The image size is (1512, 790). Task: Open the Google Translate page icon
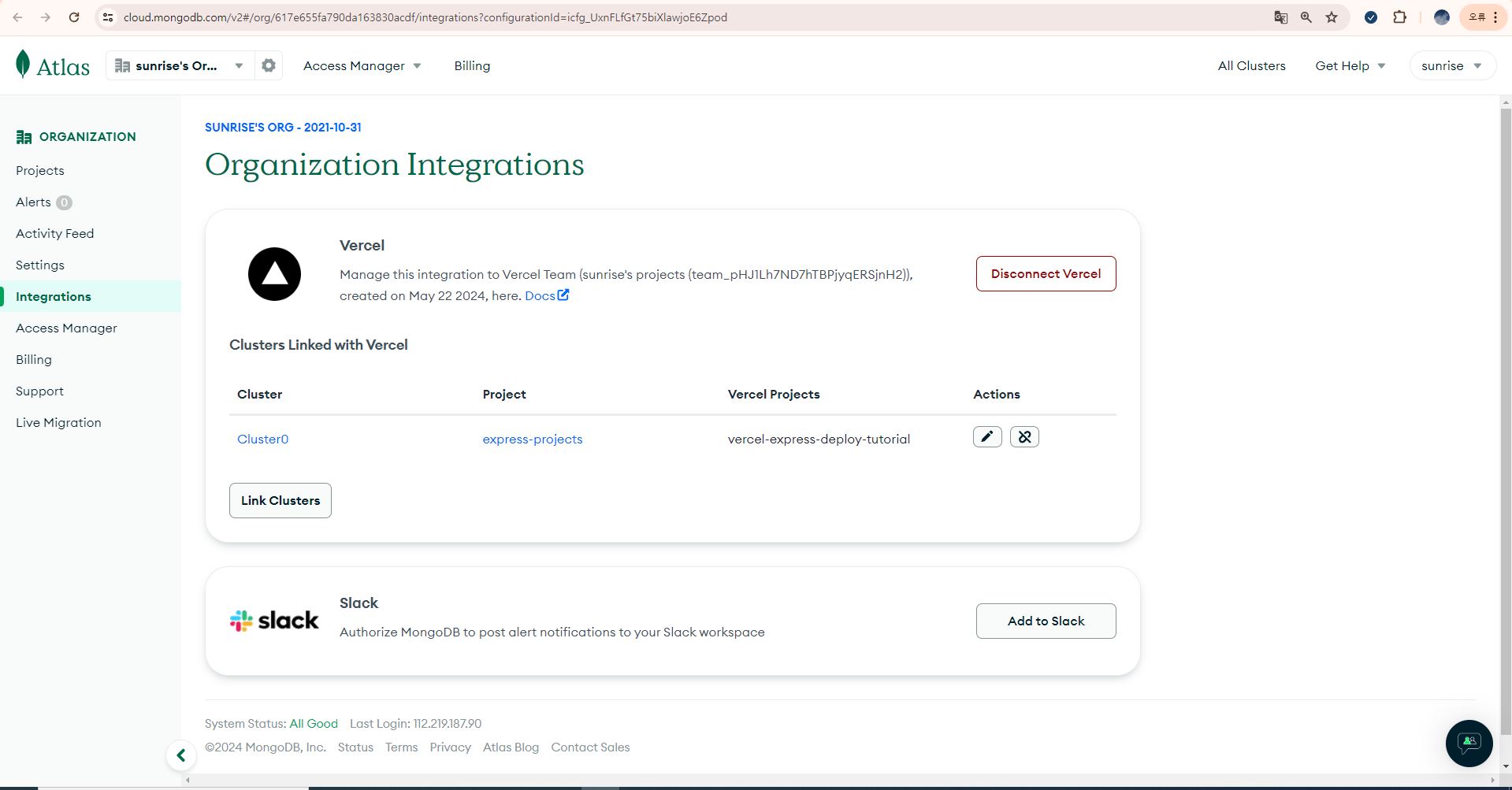(x=1281, y=17)
